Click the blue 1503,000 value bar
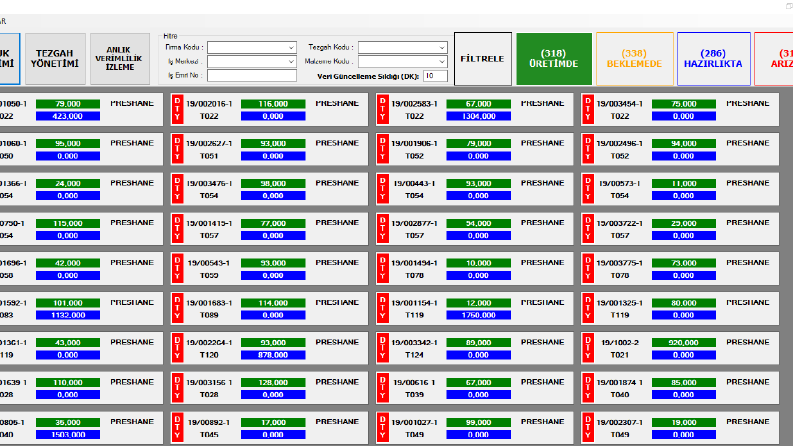This screenshot has height=446, width=793. [68, 435]
